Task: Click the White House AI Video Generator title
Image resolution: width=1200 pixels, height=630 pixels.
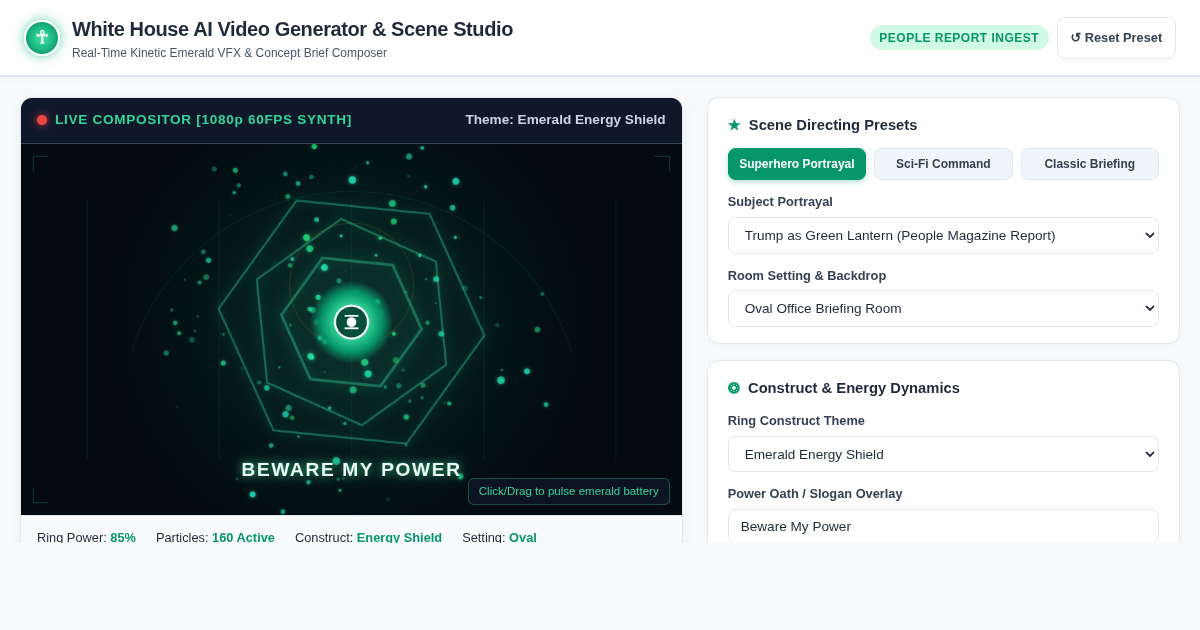Action: pyautogui.click(x=292, y=29)
